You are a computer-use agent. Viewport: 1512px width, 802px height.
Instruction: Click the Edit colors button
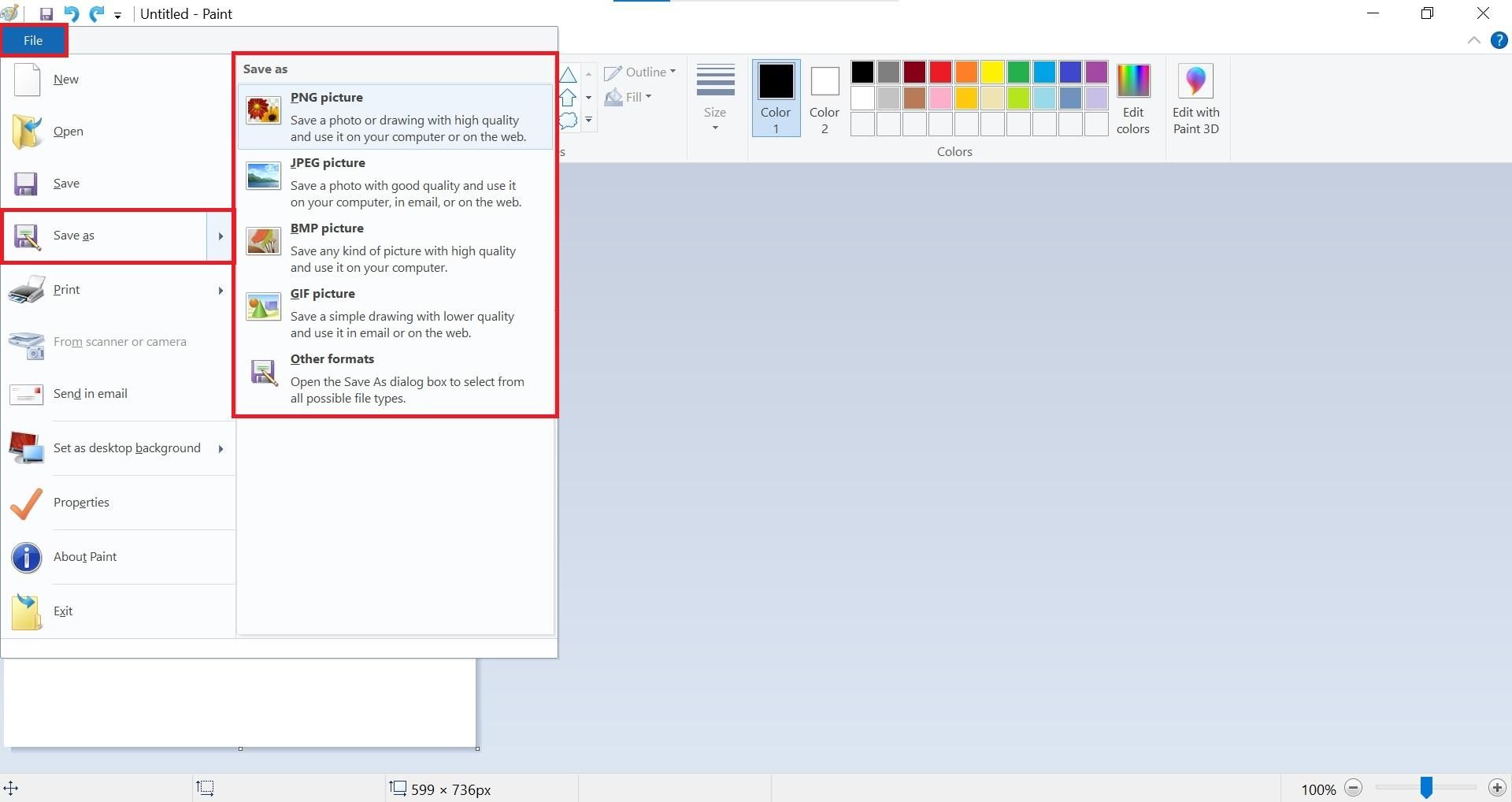(x=1132, y=98)
